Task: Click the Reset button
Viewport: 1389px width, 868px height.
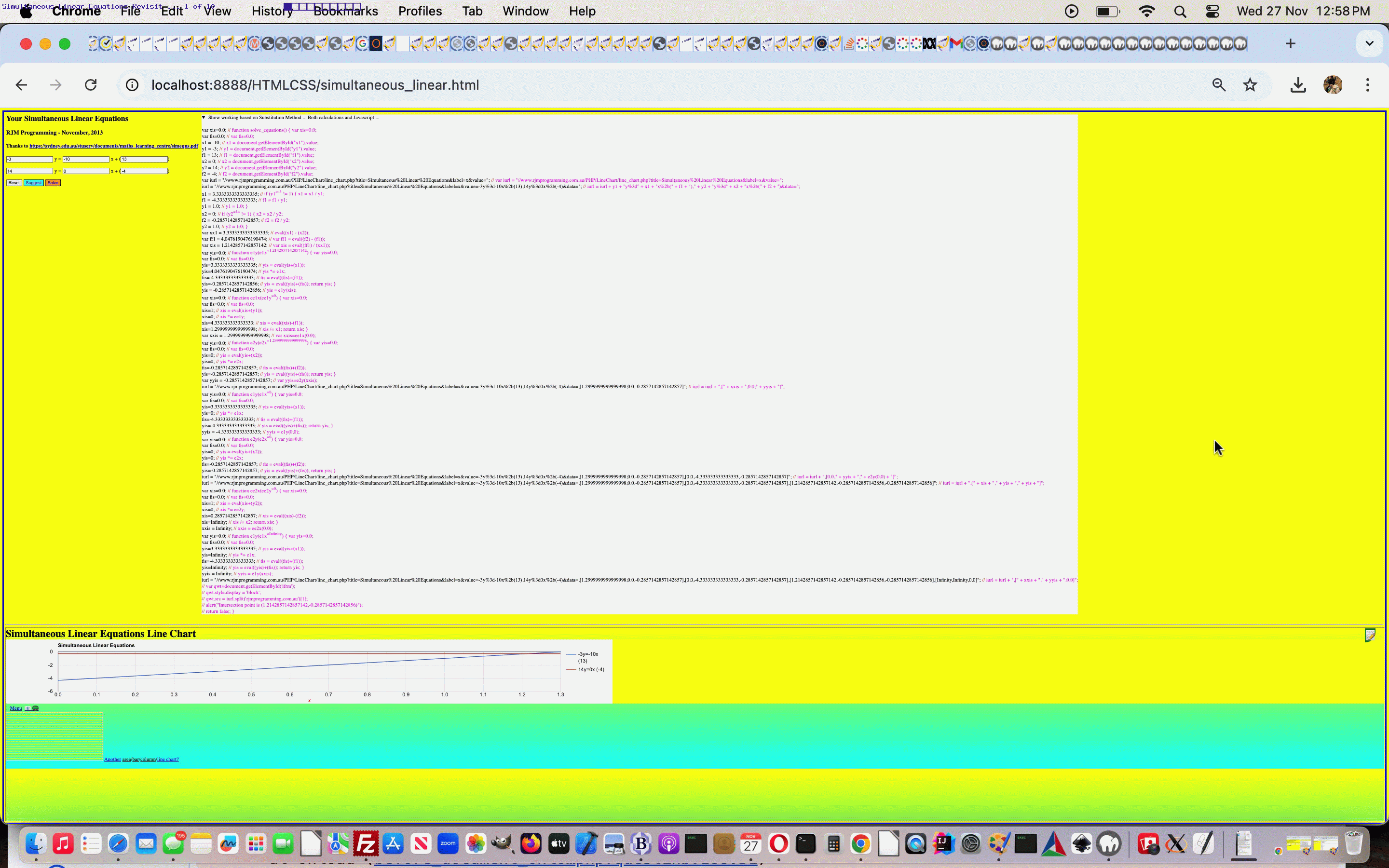Action: [x=14, y=183]
